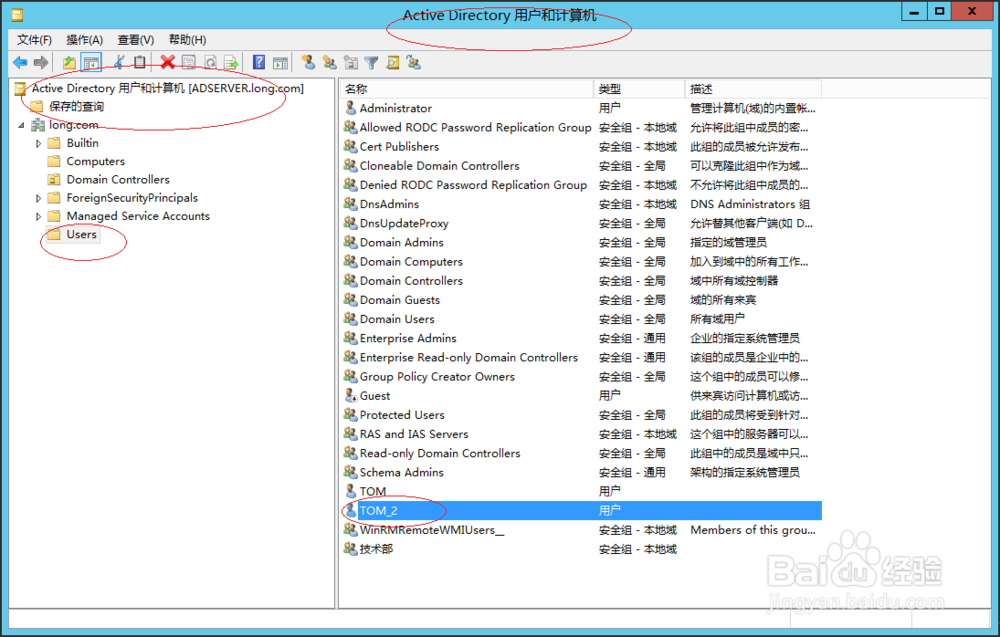Click the add-to-group toolbar icon
The width and height of the screenshot is (1000, 637).
[414, 62]
